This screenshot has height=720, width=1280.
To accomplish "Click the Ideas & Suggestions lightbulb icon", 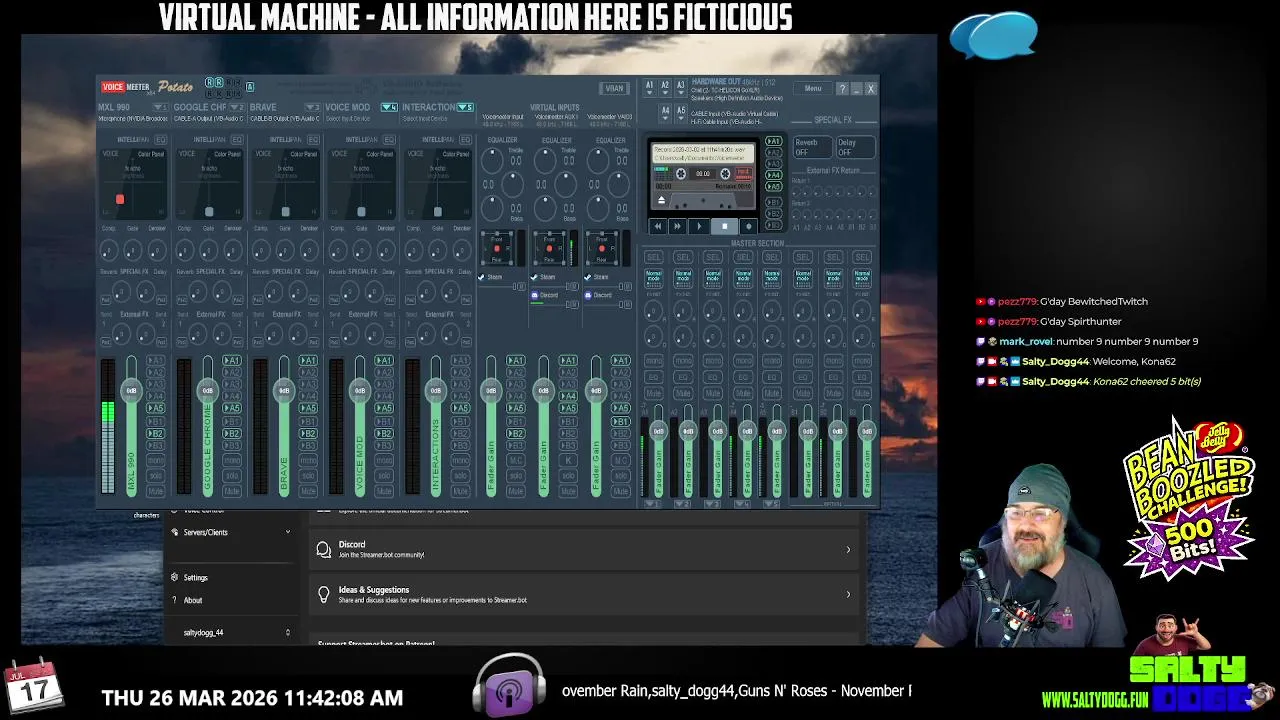I will click(323, 594).
